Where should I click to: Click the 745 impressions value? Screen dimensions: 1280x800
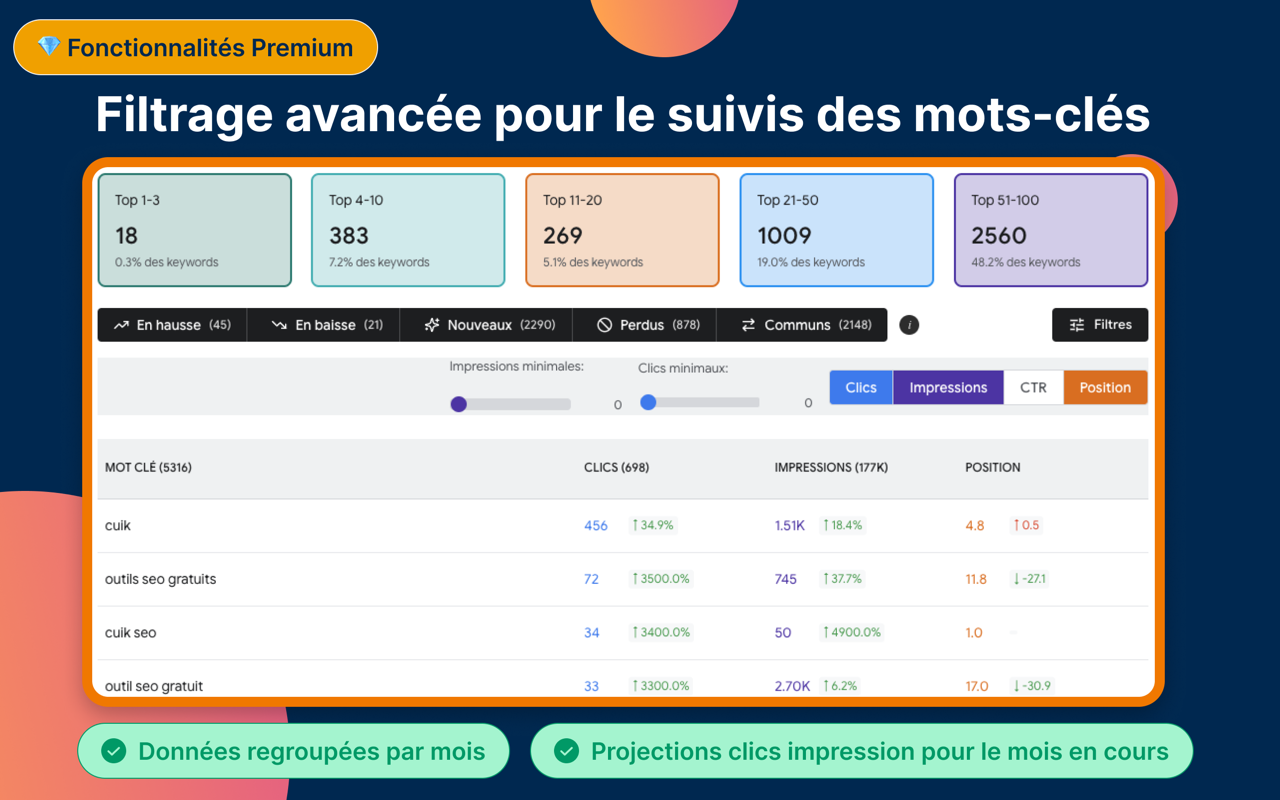tap(786, 579)
